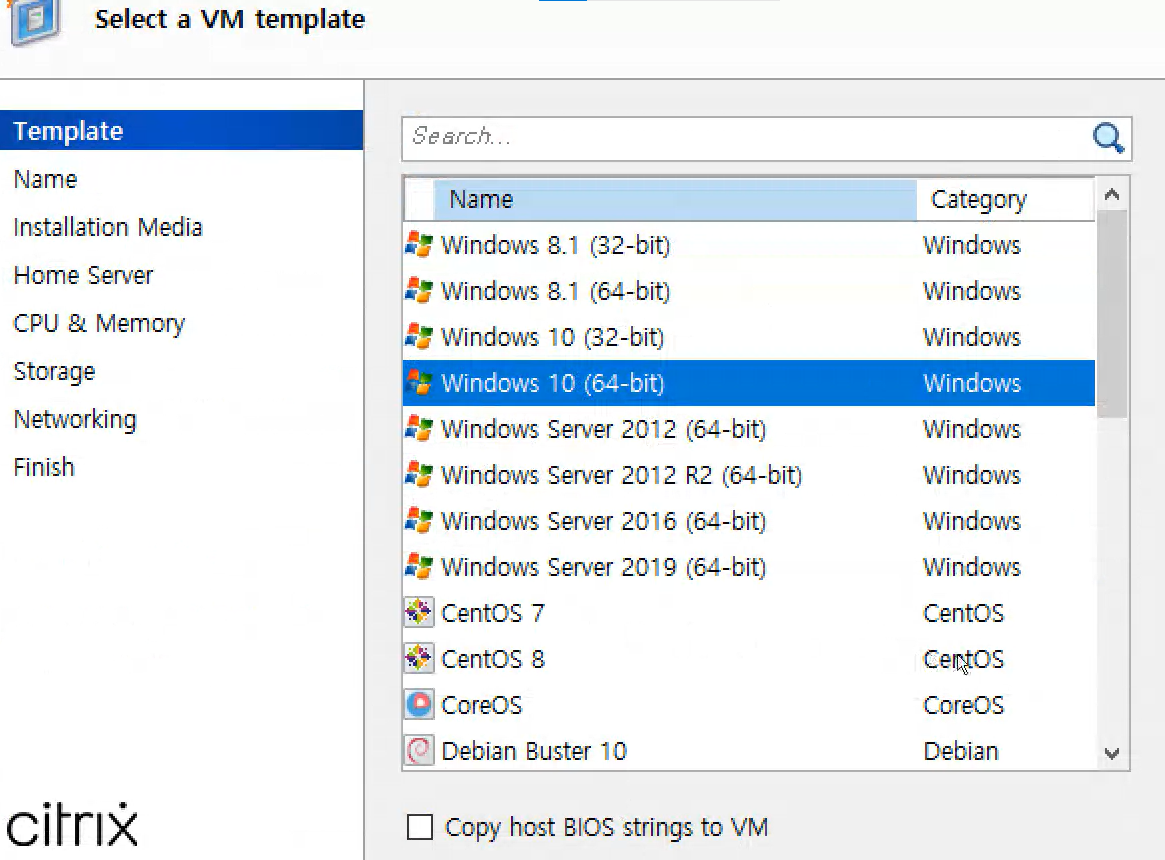Click the Debian Buster 10 swirl icon
1165x860 pixels.
pyautogui.click(x=419, y=751)
